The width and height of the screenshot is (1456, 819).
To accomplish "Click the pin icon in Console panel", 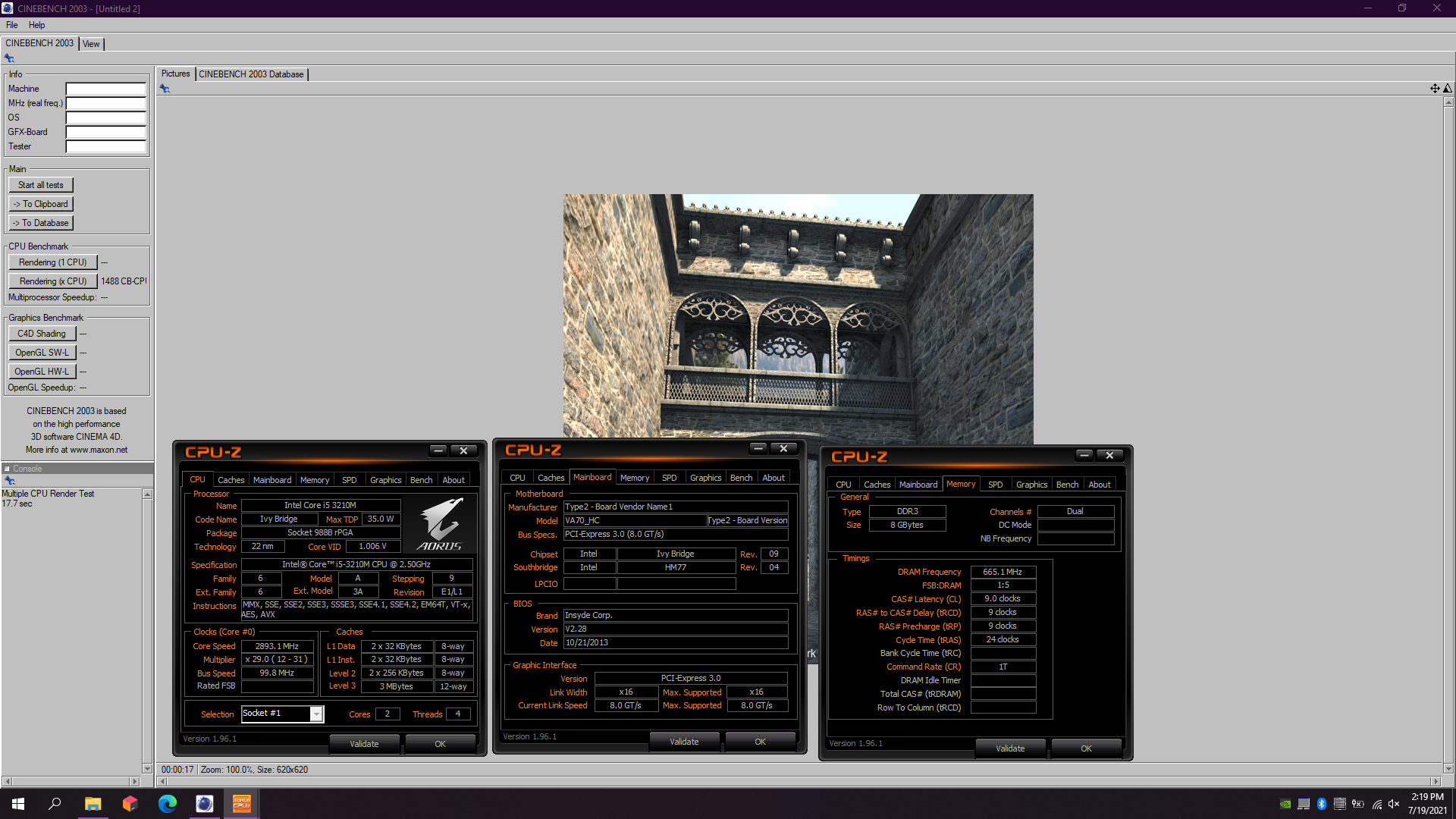I will pyautogui.click(x=10, y=481).
